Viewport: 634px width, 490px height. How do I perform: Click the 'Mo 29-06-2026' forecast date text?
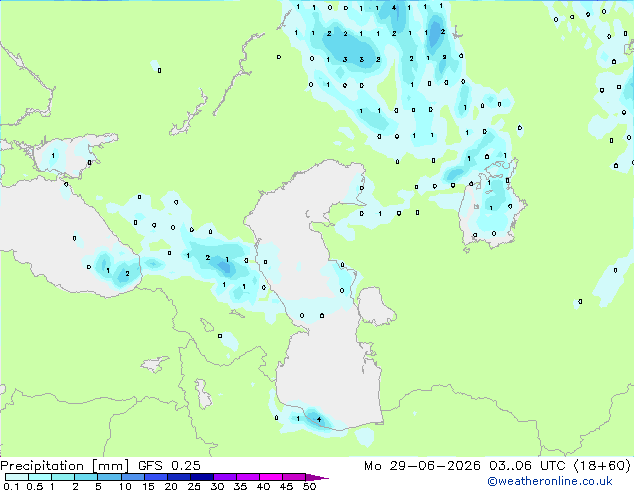pyautogui.click(x=422, y=466)
